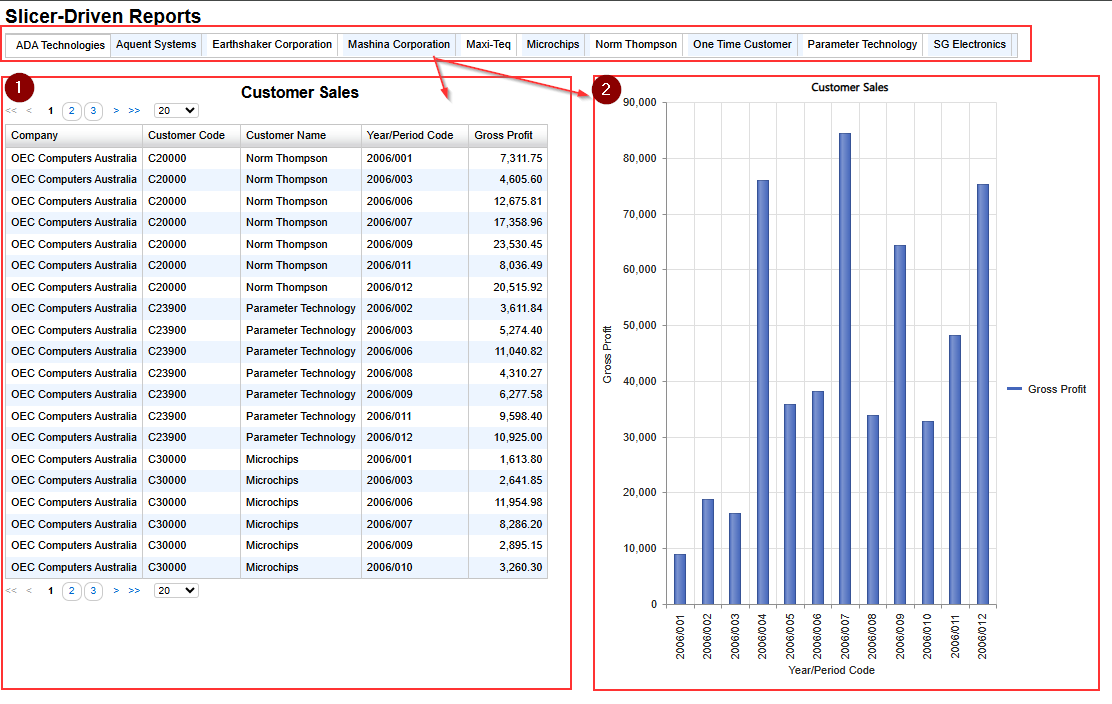This screenshot has width=1112, height=704.
Task: Select Parameter Technology slicer tab
Action: click(862, 44)
